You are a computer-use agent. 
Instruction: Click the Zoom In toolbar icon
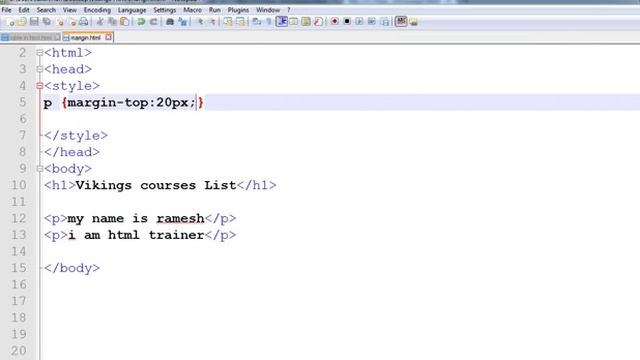pyautogui.click(x=200, y=22)
